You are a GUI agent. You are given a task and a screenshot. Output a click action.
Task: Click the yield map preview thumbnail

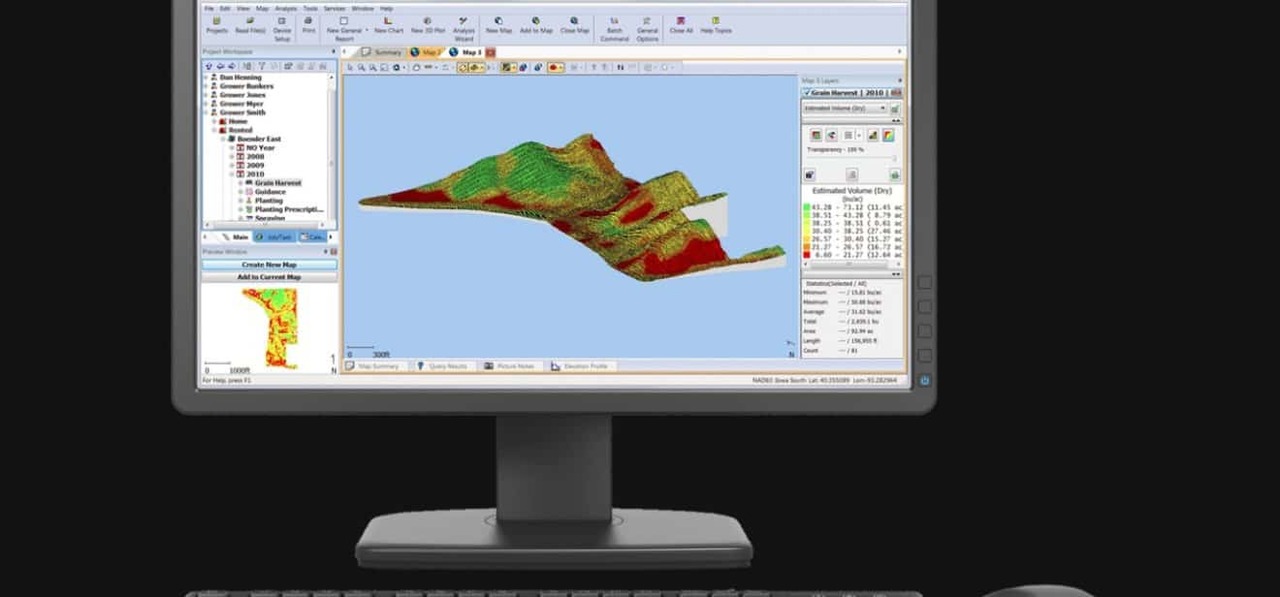270,325
